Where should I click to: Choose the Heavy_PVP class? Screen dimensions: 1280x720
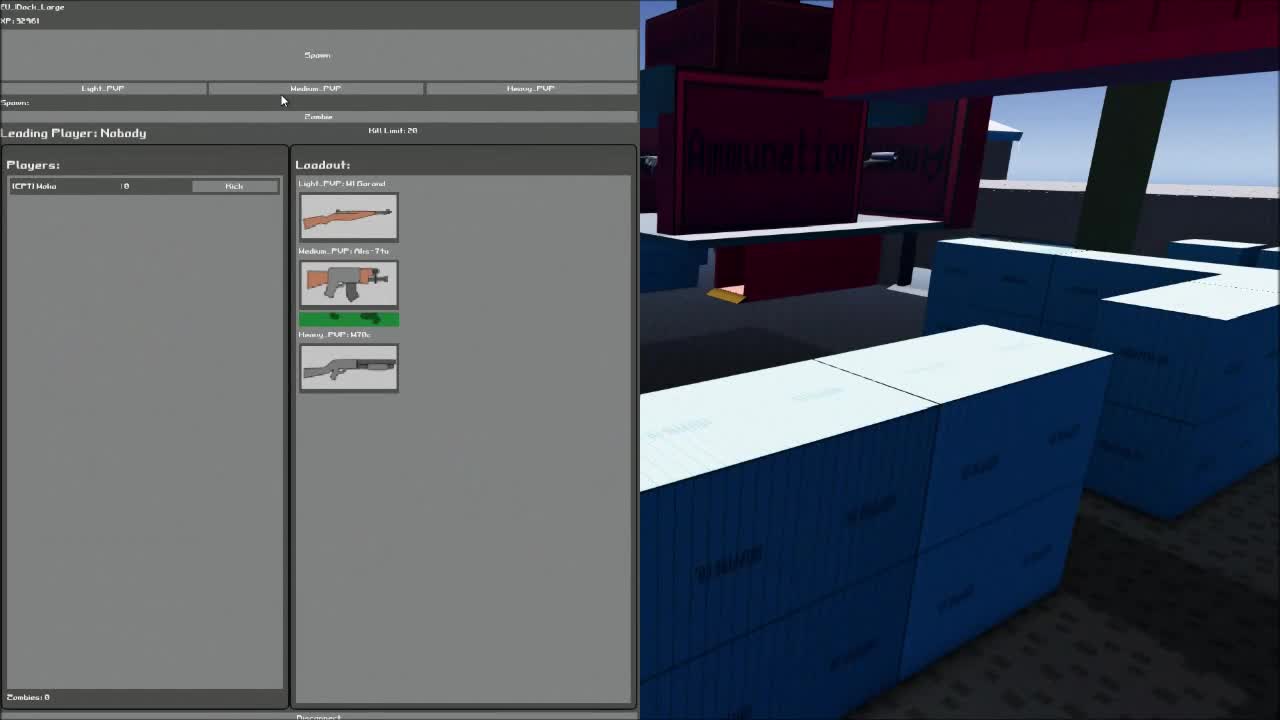click(x=530, y=89)
